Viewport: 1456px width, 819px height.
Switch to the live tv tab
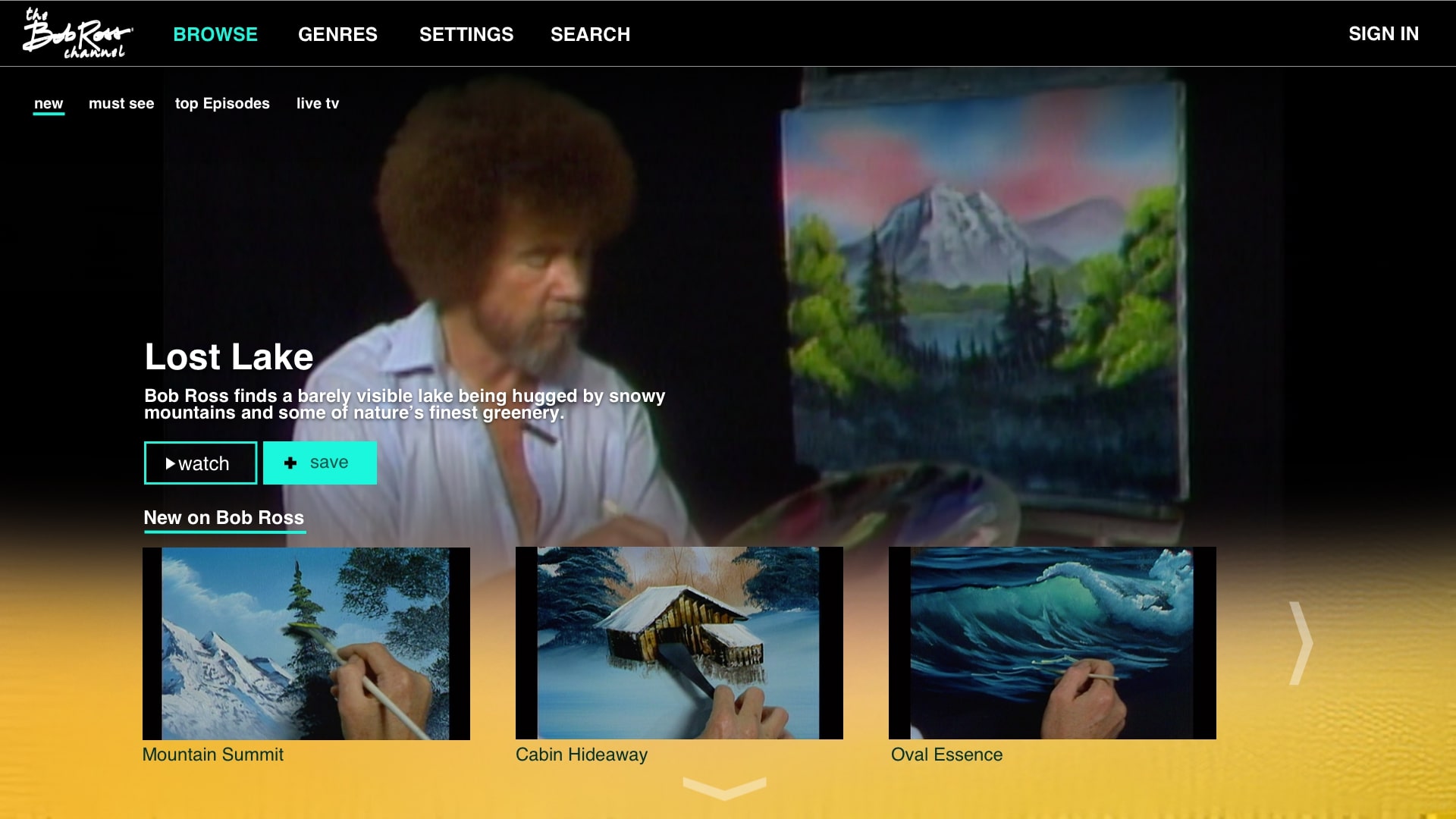[x=318, y=104]
